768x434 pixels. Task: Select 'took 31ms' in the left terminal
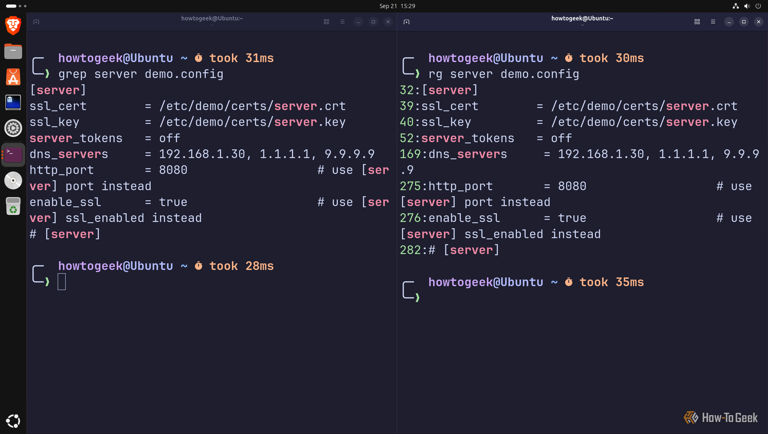coord(241,58)
